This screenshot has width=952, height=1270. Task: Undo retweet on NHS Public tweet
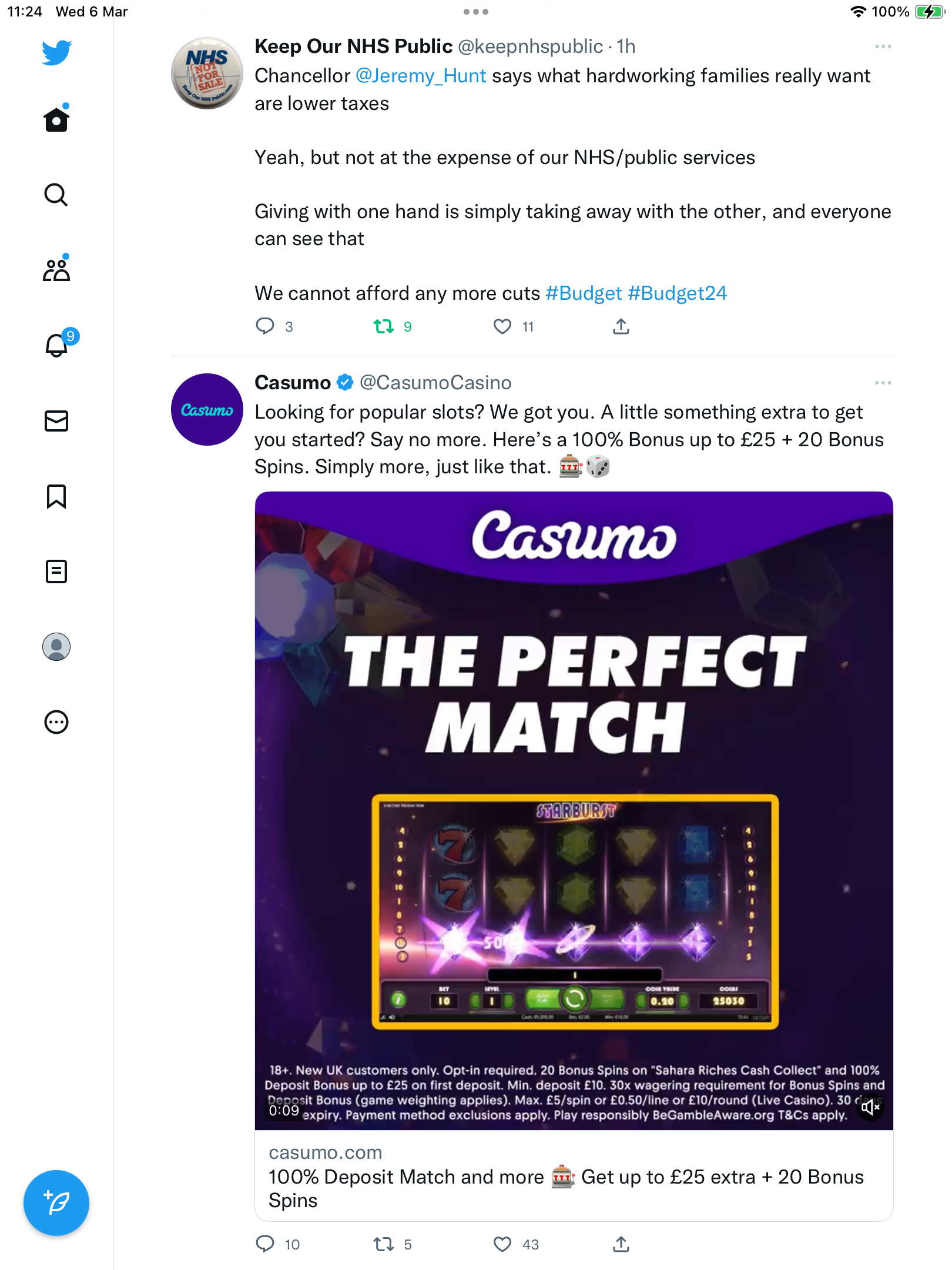(384, 326)
